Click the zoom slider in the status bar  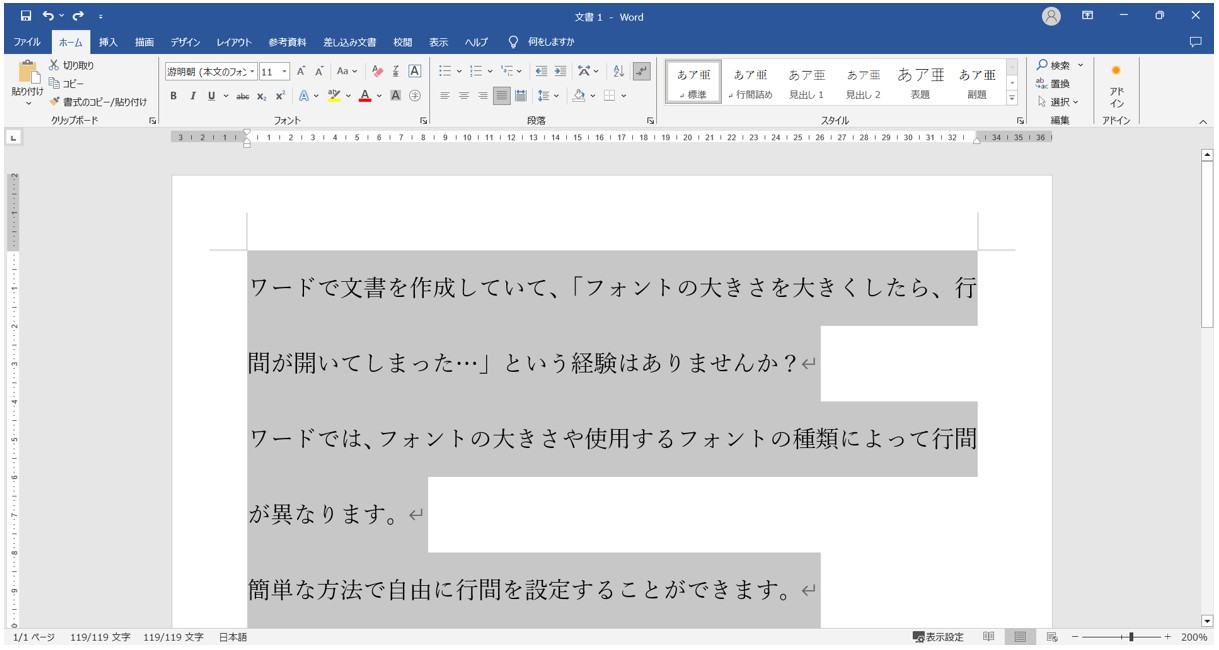pyautogui.click(x=1131, y=637)
